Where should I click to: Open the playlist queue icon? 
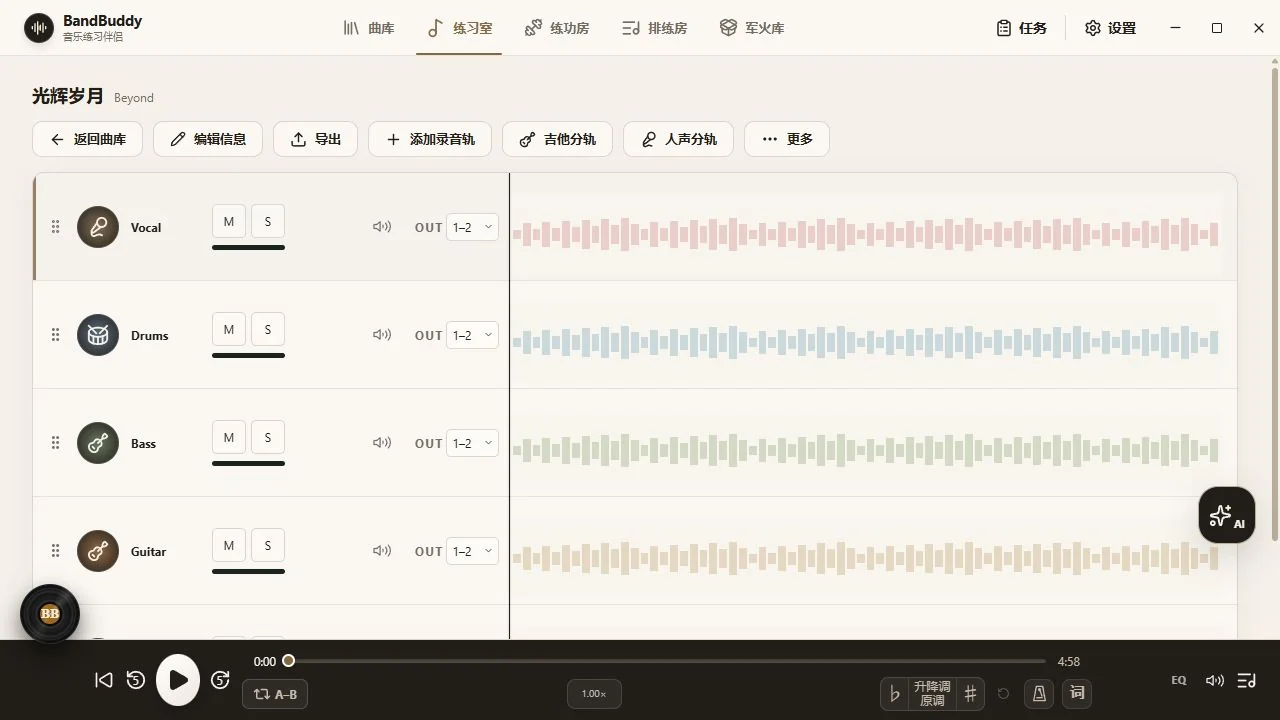tap(1247, 681)
